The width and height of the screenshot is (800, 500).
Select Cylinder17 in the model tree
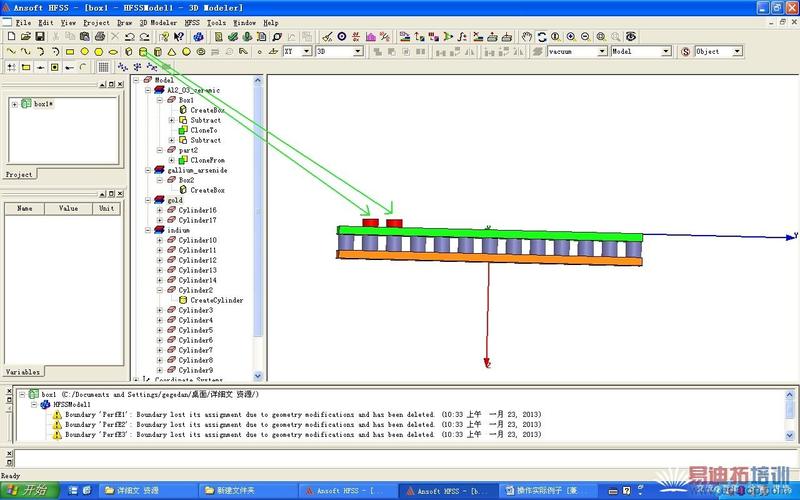[197, 220]
